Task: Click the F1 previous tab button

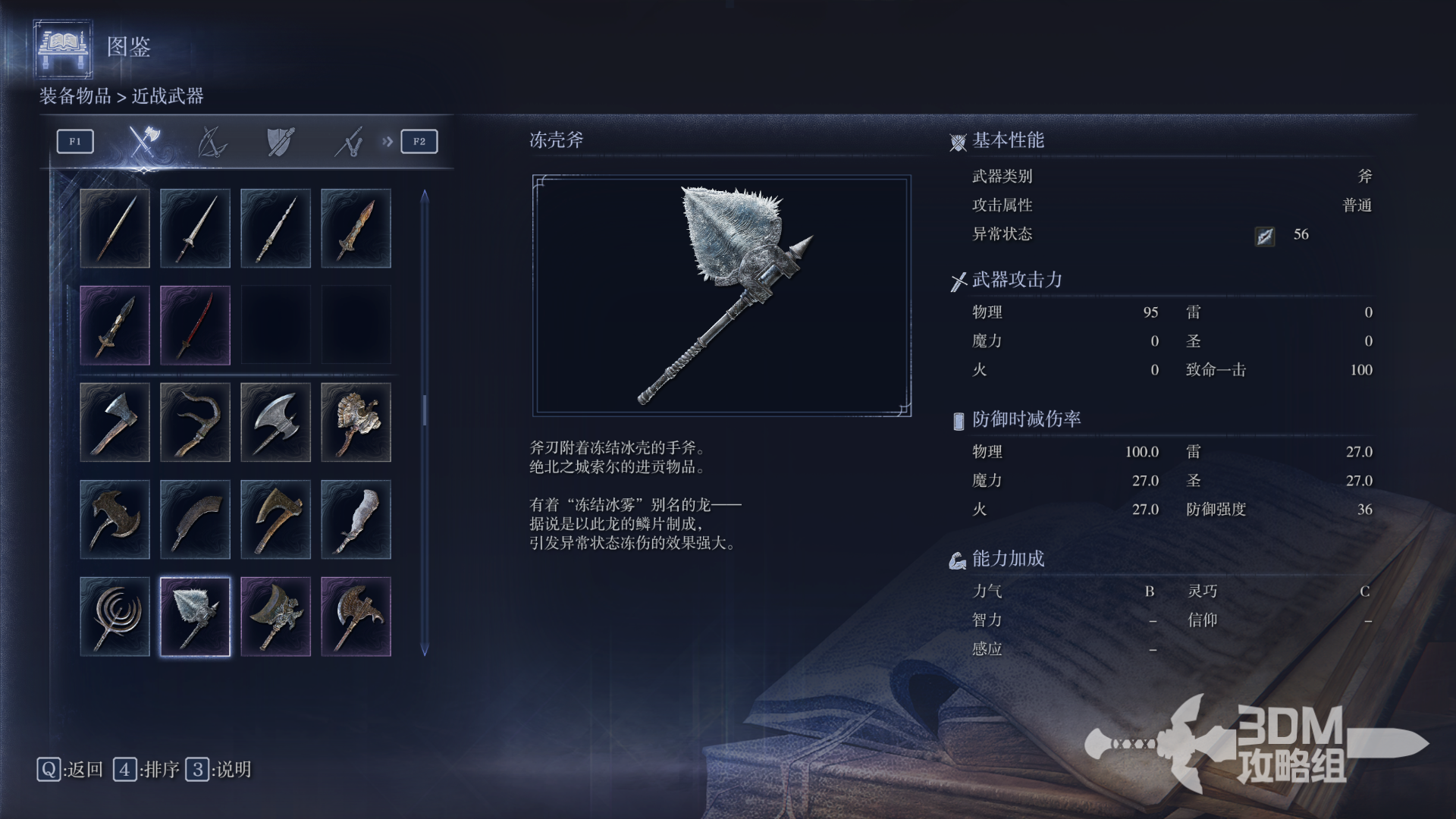Action: tap(75, 141)
